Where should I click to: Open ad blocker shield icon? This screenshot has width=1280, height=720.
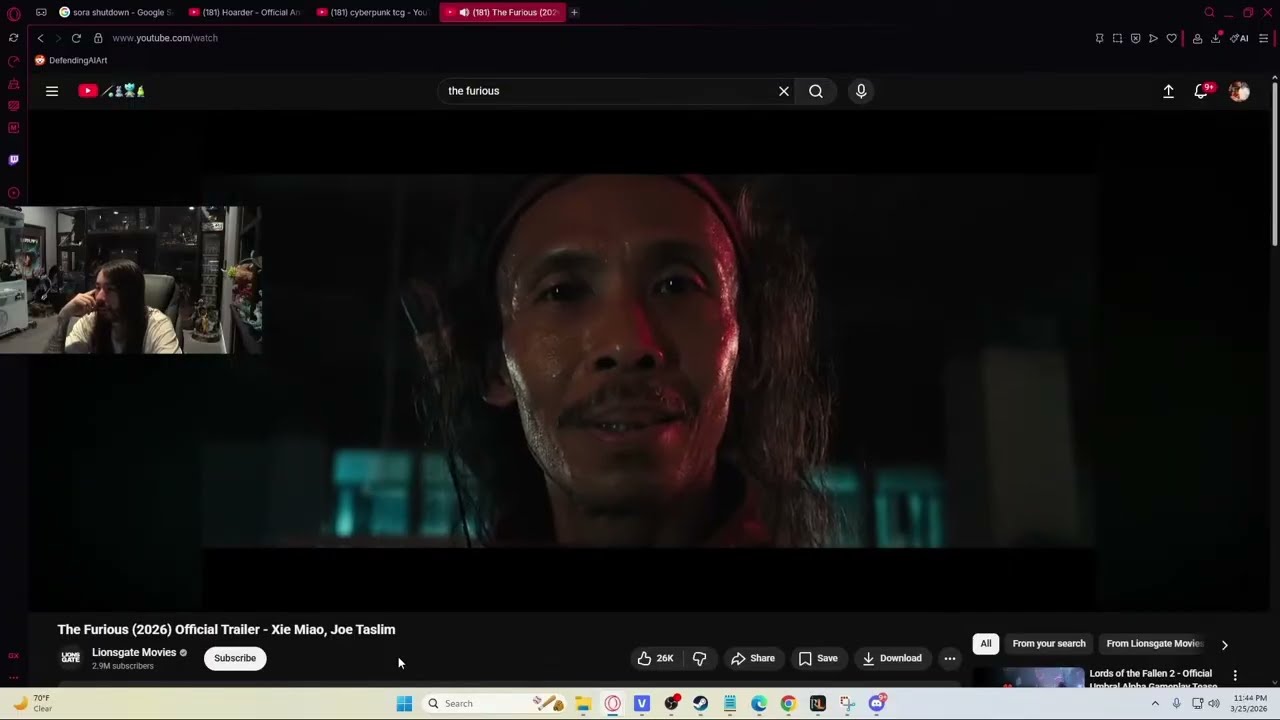[1135, 38]
